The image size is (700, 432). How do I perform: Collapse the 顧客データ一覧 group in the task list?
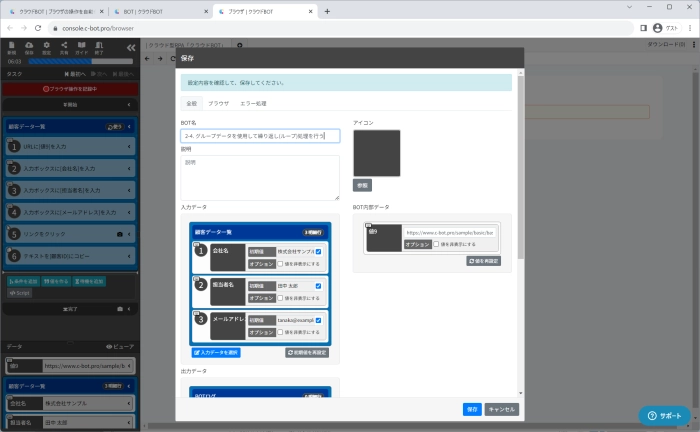(x=130, y=127)
